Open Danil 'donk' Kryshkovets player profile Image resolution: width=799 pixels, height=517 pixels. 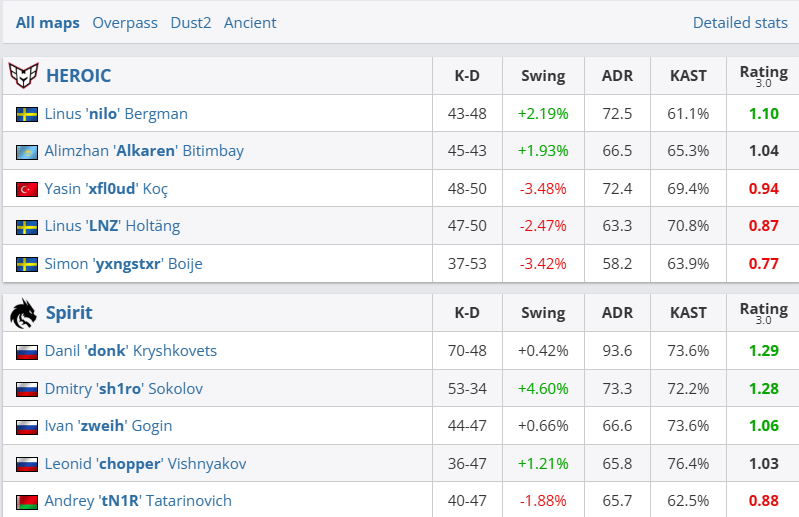pyautogui.click(x=131, y=351)
